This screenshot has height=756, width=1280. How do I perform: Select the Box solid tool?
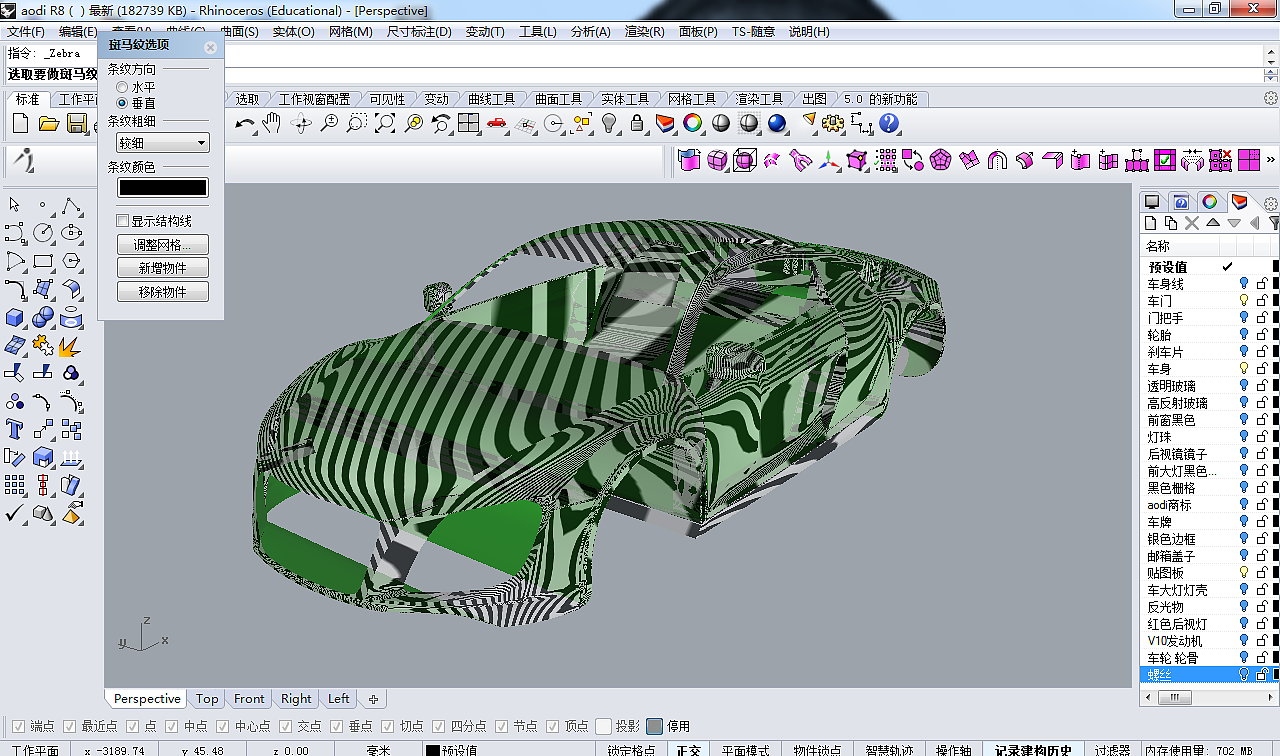pos(15,317)
